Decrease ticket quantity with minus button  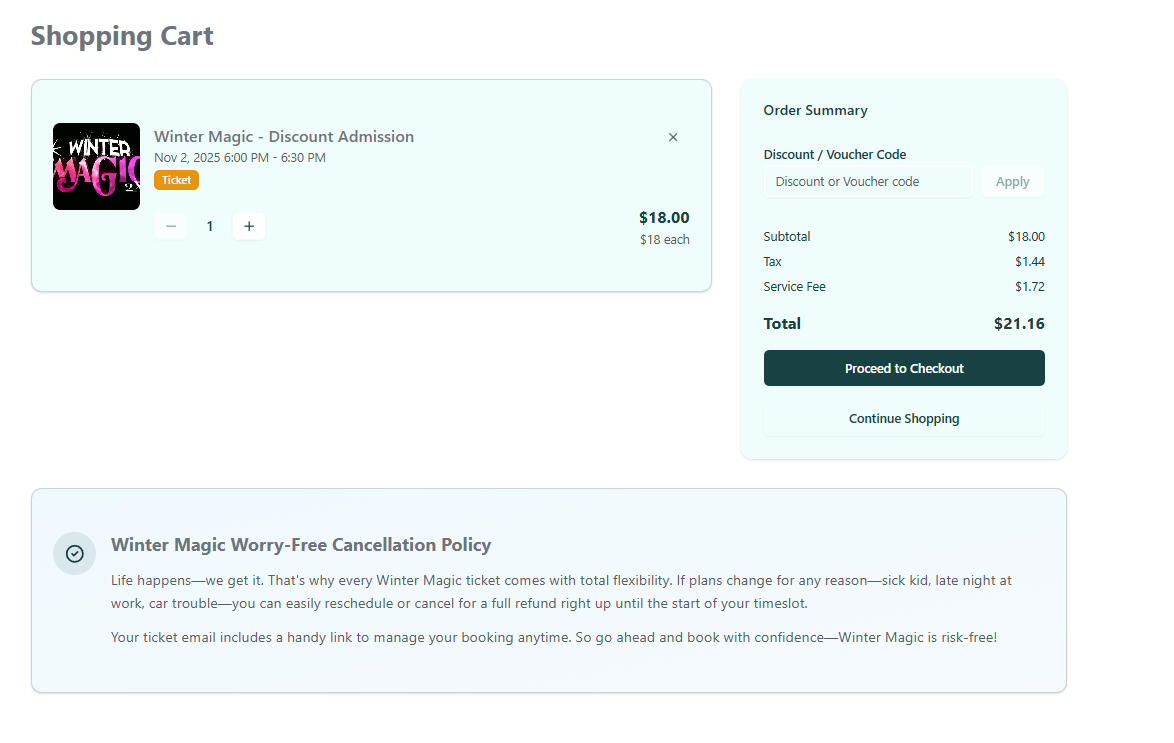171,226
